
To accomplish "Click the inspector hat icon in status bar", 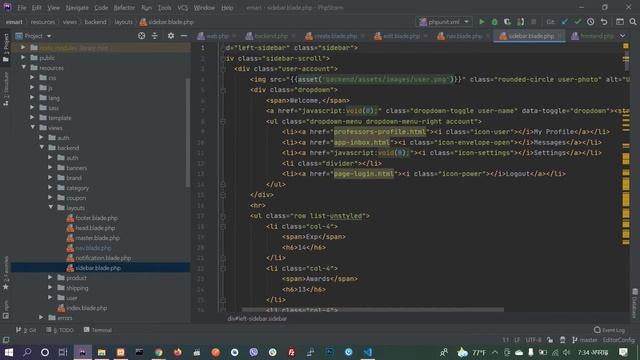I will click(562, 340).
